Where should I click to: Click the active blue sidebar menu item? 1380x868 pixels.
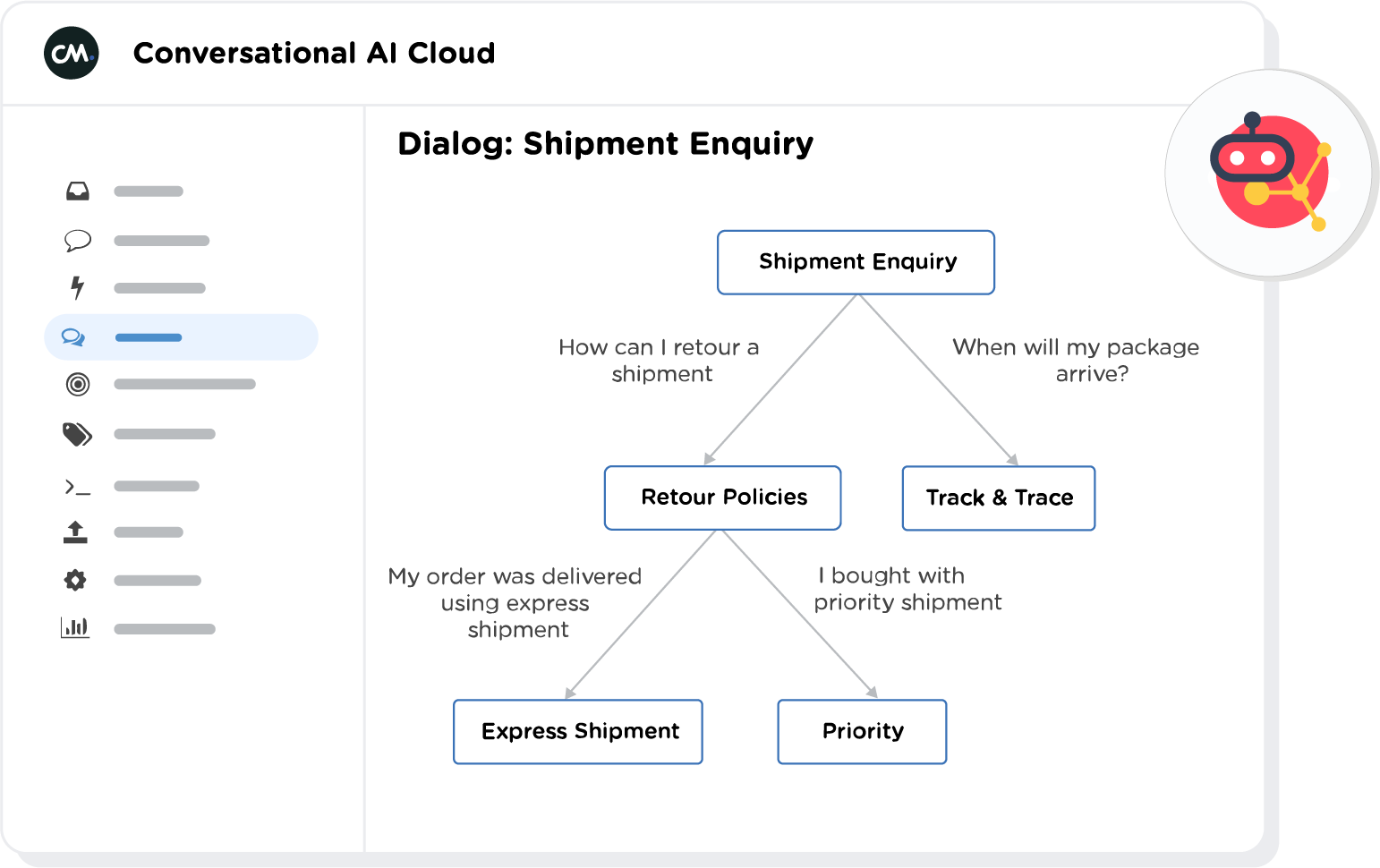click(182, 337)
